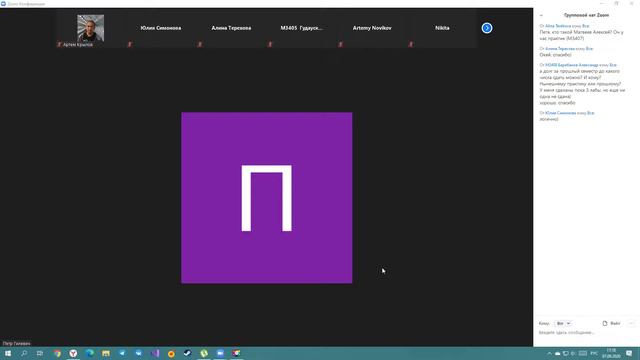
Task: Open the orange circle app on taskbar
Action: click(x=171, y=353)
